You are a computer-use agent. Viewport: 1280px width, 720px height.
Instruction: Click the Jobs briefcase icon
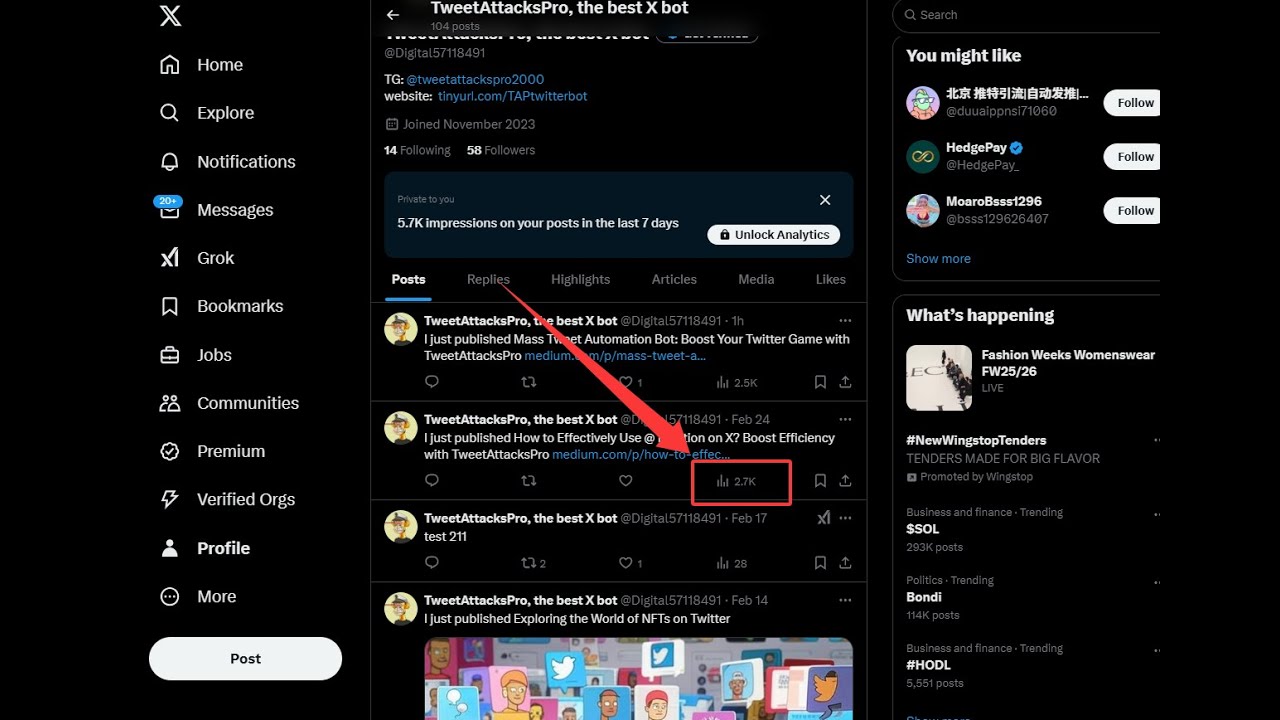[x=170, y=355]
